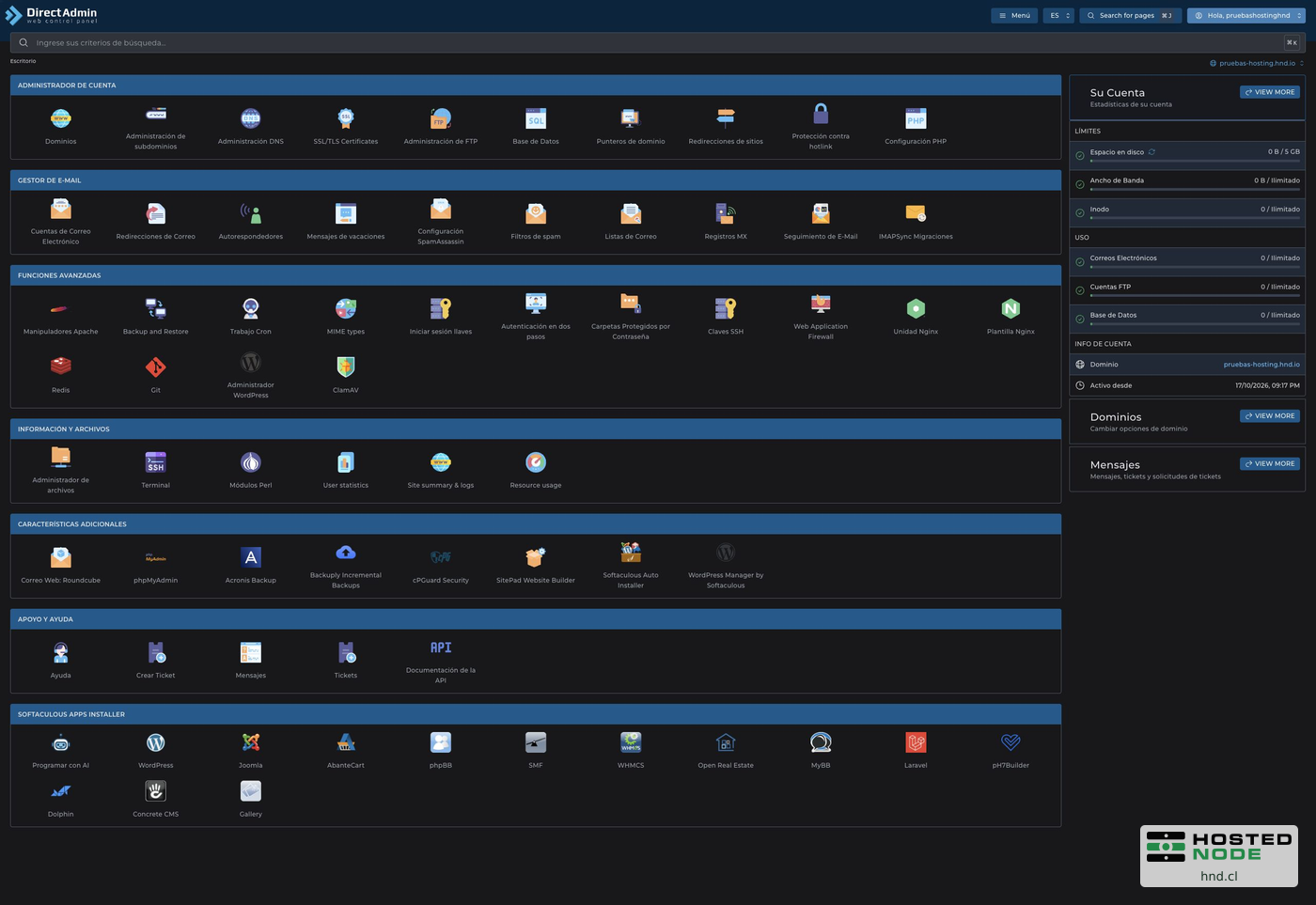The height and width of the screenshot is (905, 1316).
Task: Click the main search criteria field
Action: pos(658,42)
